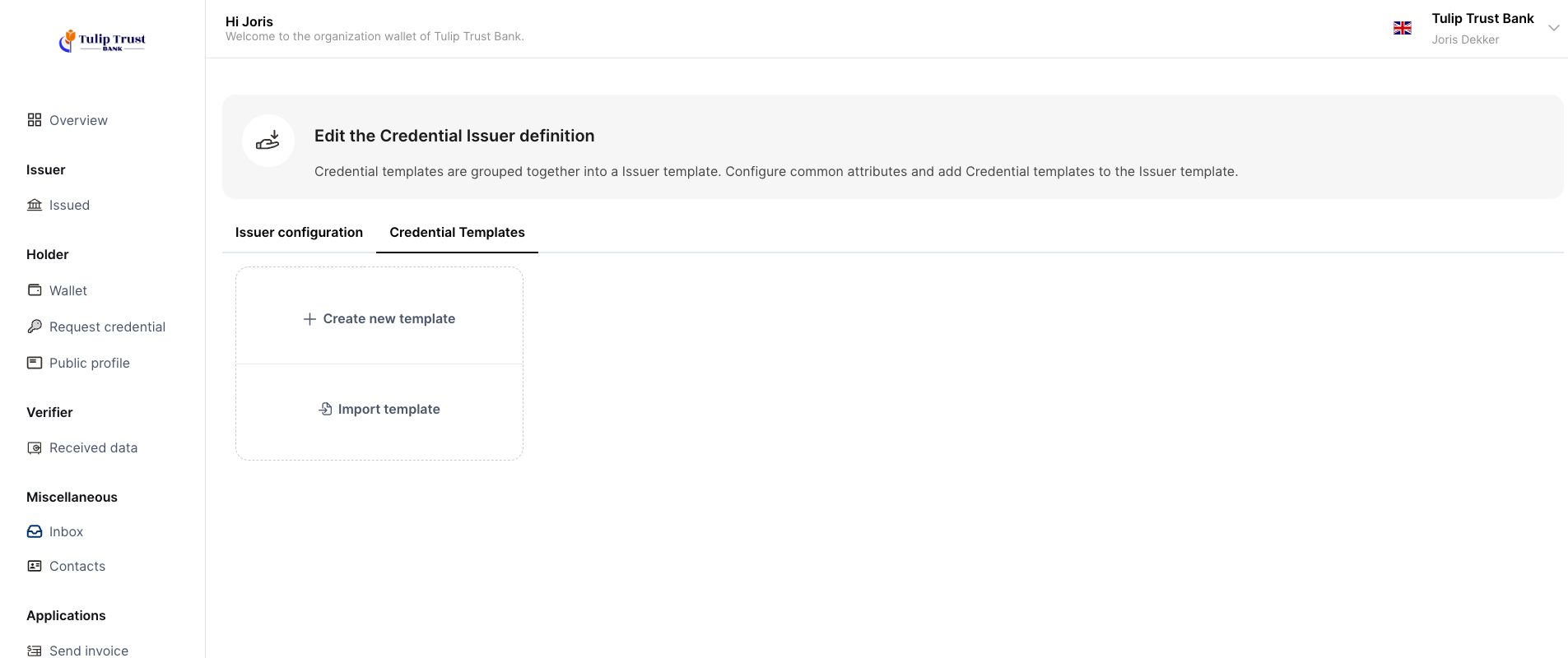
Task: Click the credential issuer header icon
Action: (268, 141)
